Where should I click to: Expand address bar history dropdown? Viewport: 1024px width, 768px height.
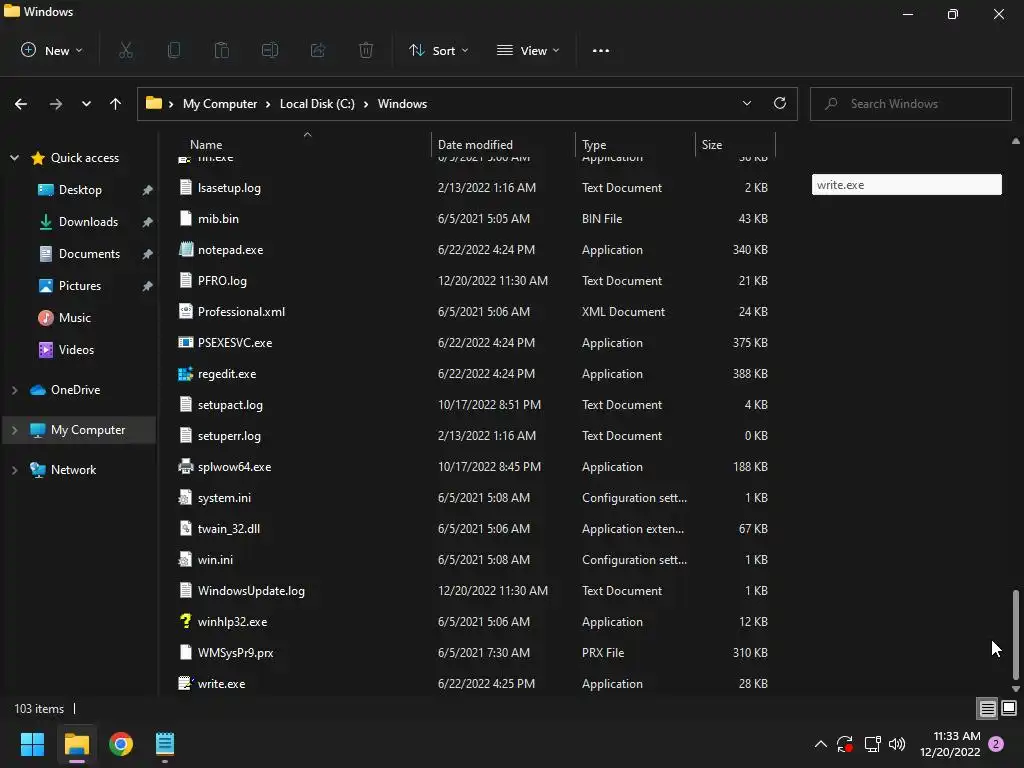(x=746, y=103)
